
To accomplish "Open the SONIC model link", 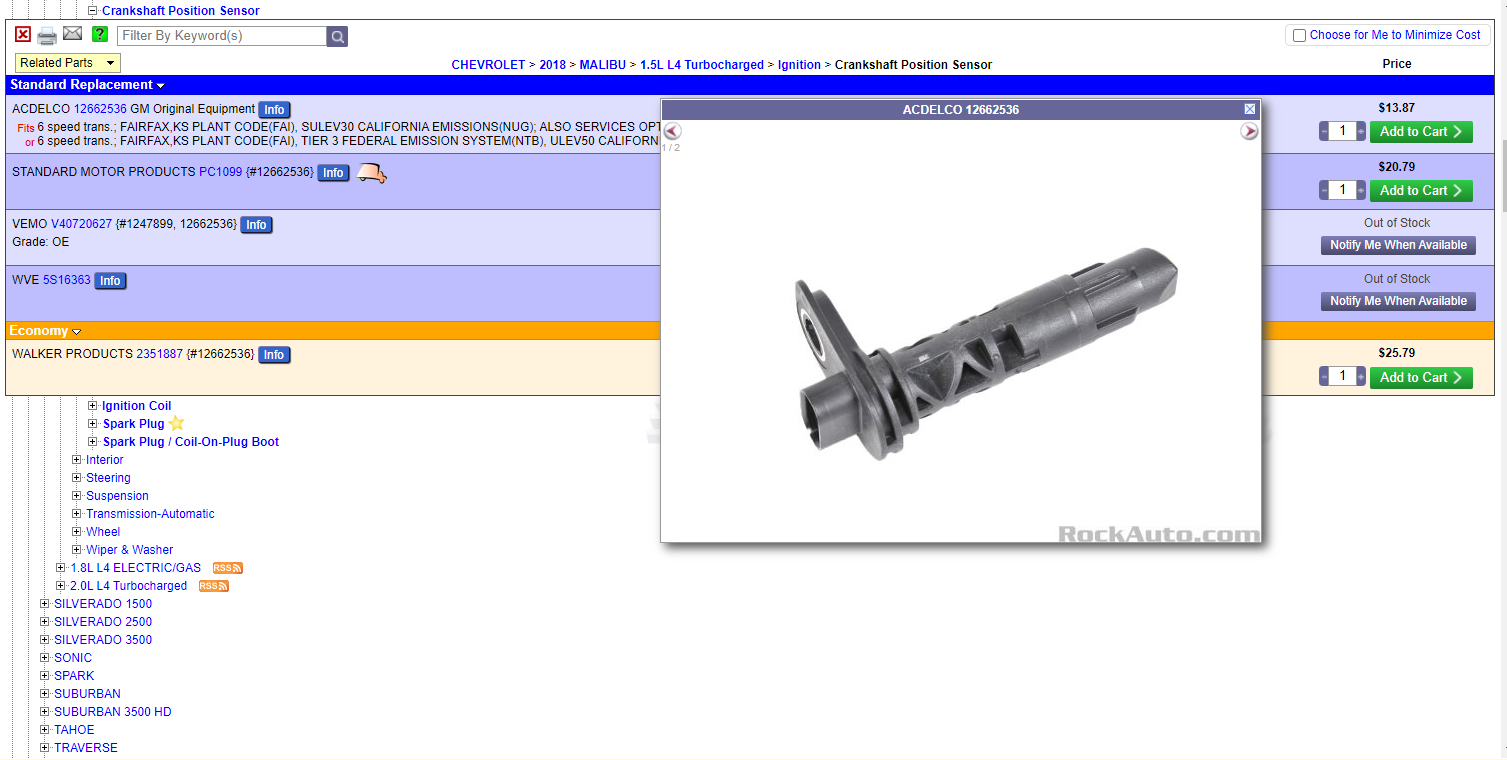I will tap(73, 658).
